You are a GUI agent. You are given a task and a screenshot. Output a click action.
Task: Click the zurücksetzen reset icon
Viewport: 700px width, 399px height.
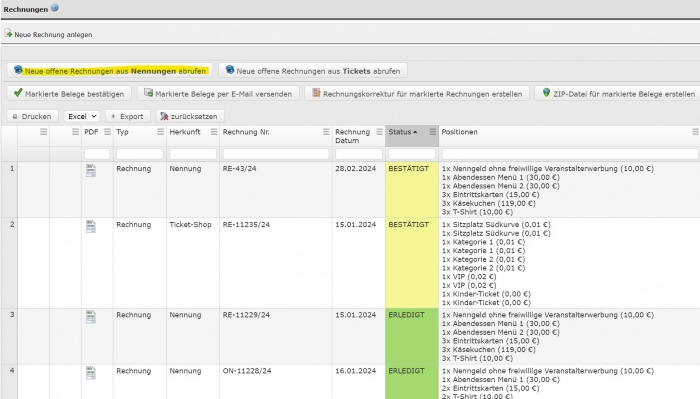click(x=164, y=116)
